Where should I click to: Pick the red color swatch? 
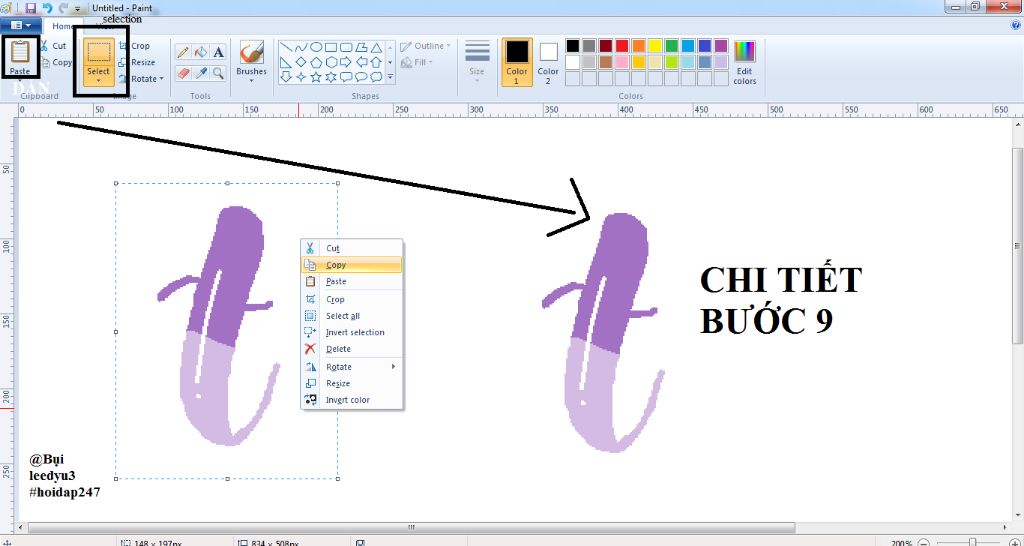622,46
